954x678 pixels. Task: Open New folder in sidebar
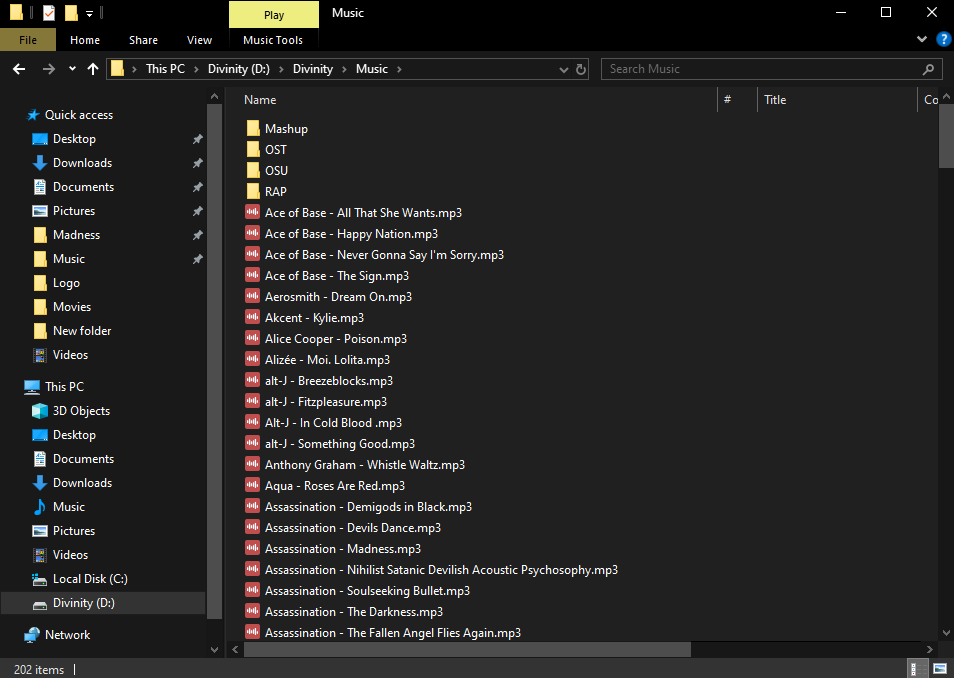point(82,331)
